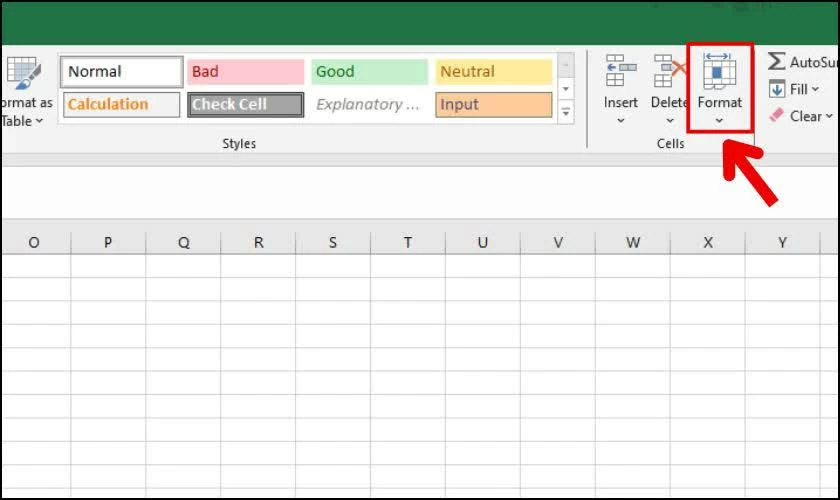The image size is (840, 500).
Task: Choose the Neutral cell style
Action: pos(493,72)
